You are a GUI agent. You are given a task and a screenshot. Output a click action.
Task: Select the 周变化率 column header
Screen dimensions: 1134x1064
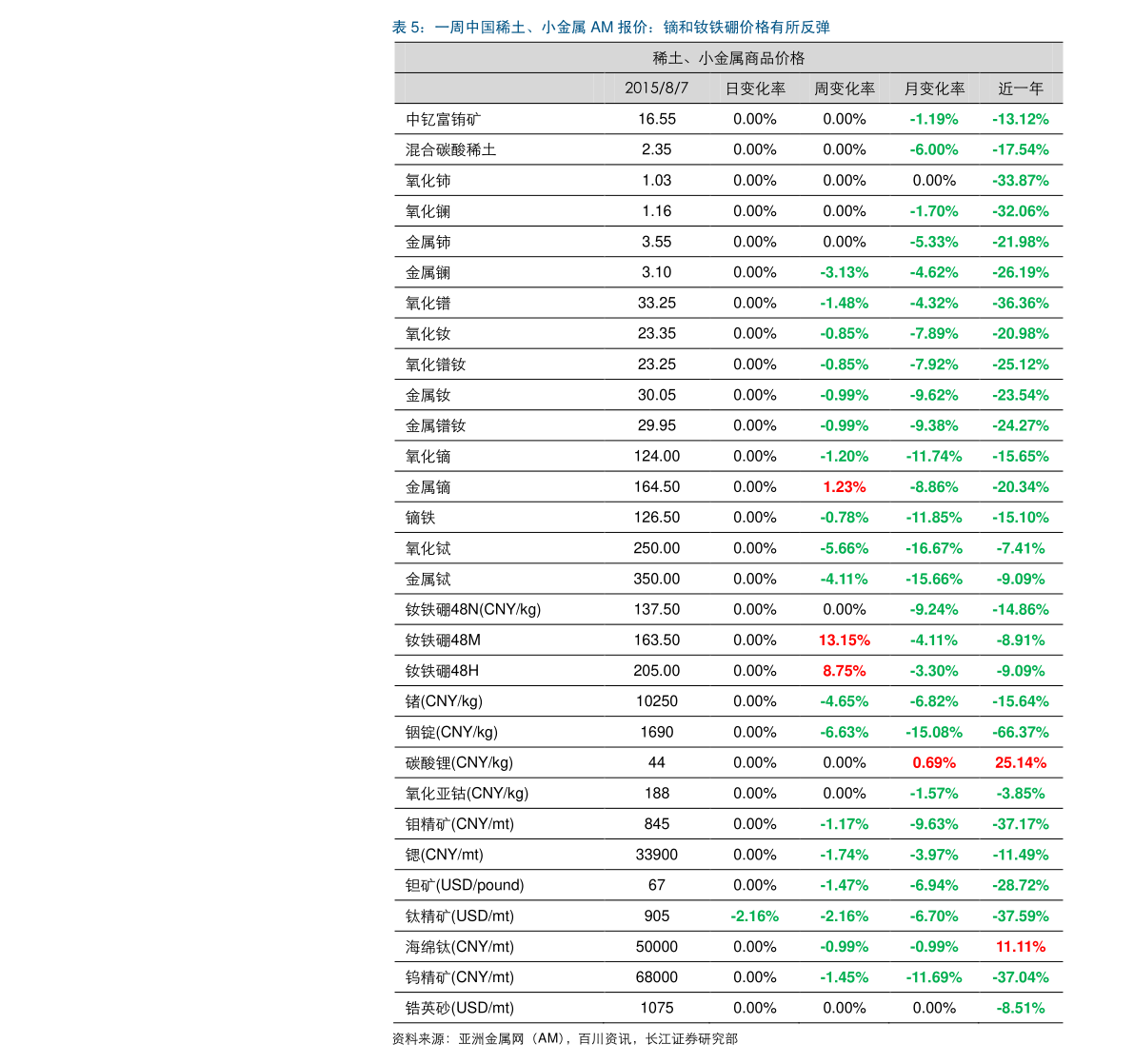pos(844,89)
